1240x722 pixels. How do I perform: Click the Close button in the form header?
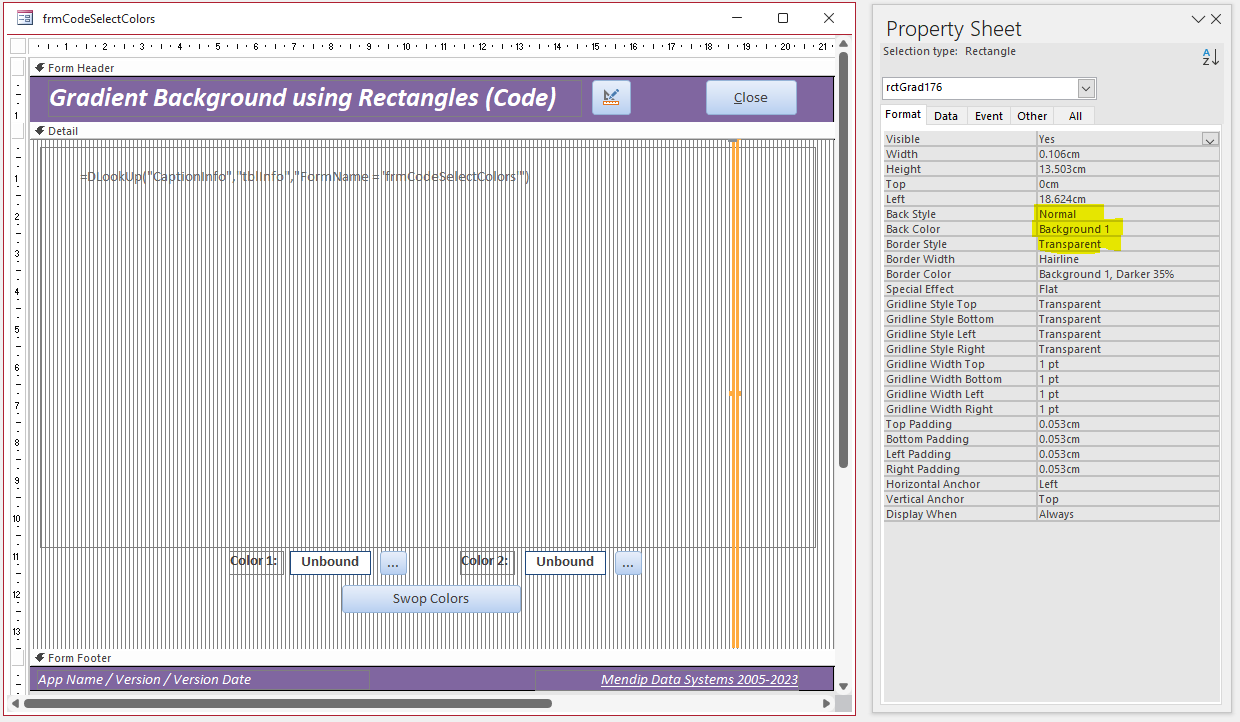(x=751, y=97)
